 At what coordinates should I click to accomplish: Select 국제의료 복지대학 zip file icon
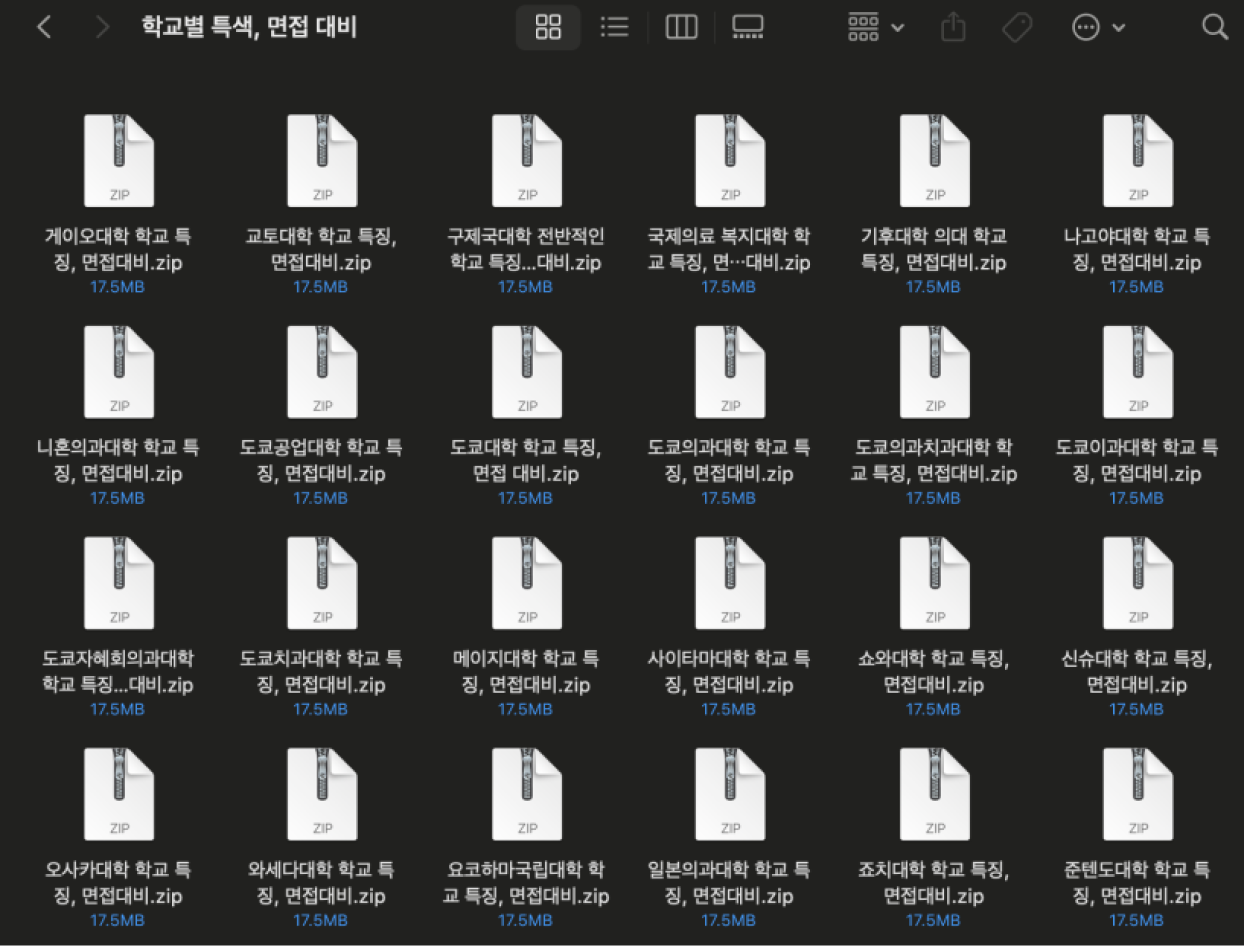pos(730,160)
